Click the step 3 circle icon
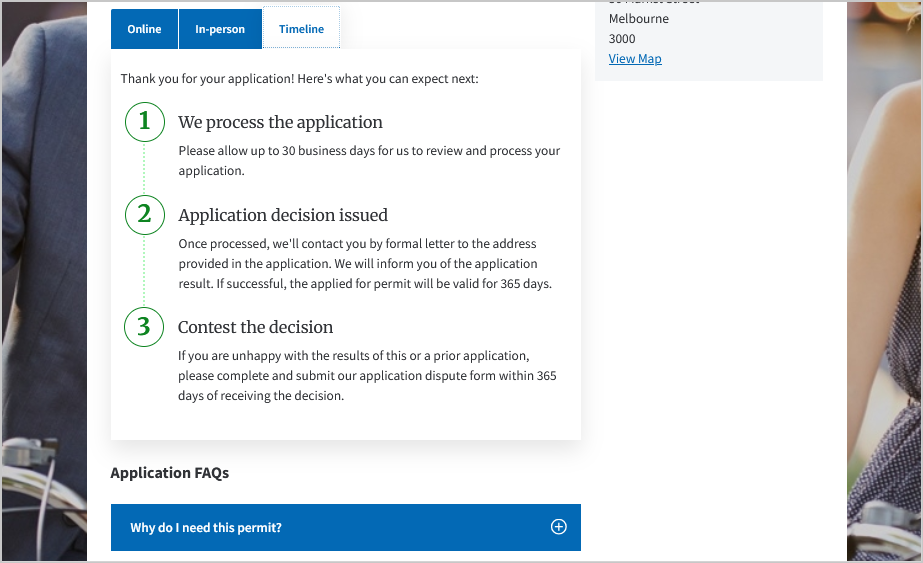Viewport: 923px width, 563px height. coord(145,327)
